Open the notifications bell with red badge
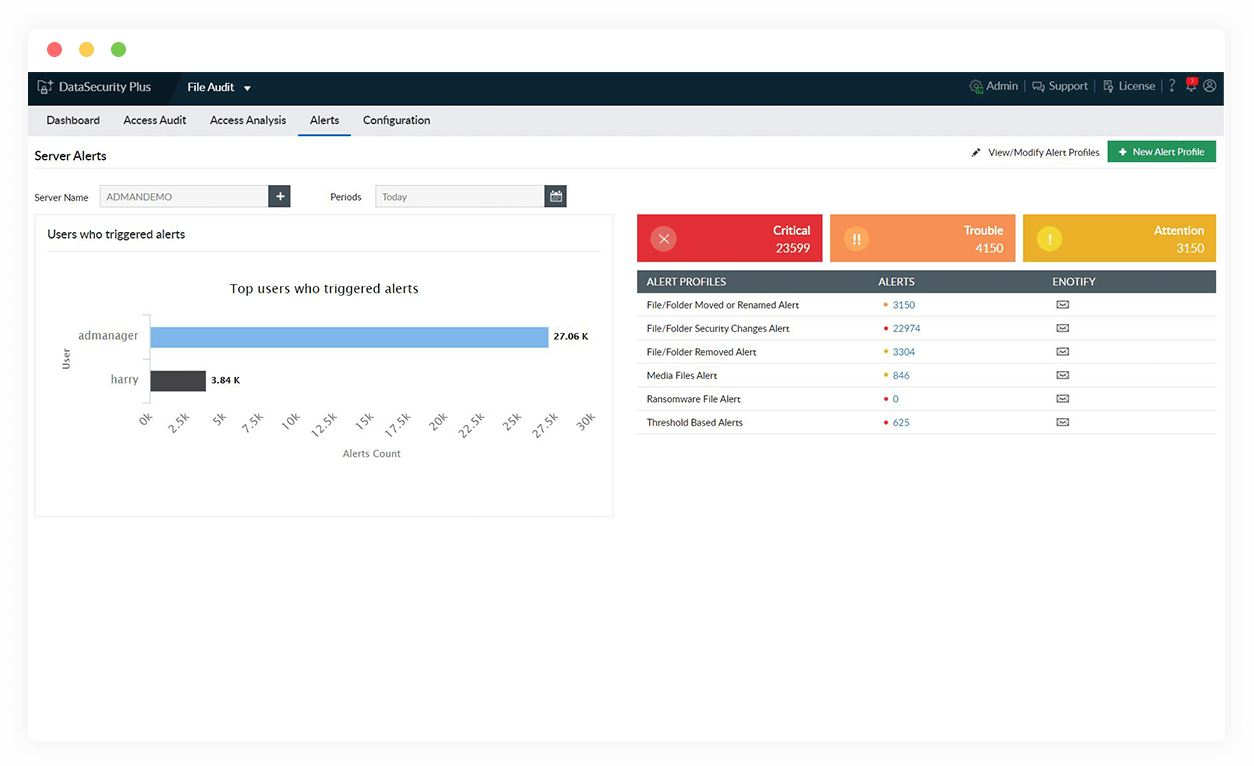The width and height of the screenshot is (1254, 766). (1190, 86)
